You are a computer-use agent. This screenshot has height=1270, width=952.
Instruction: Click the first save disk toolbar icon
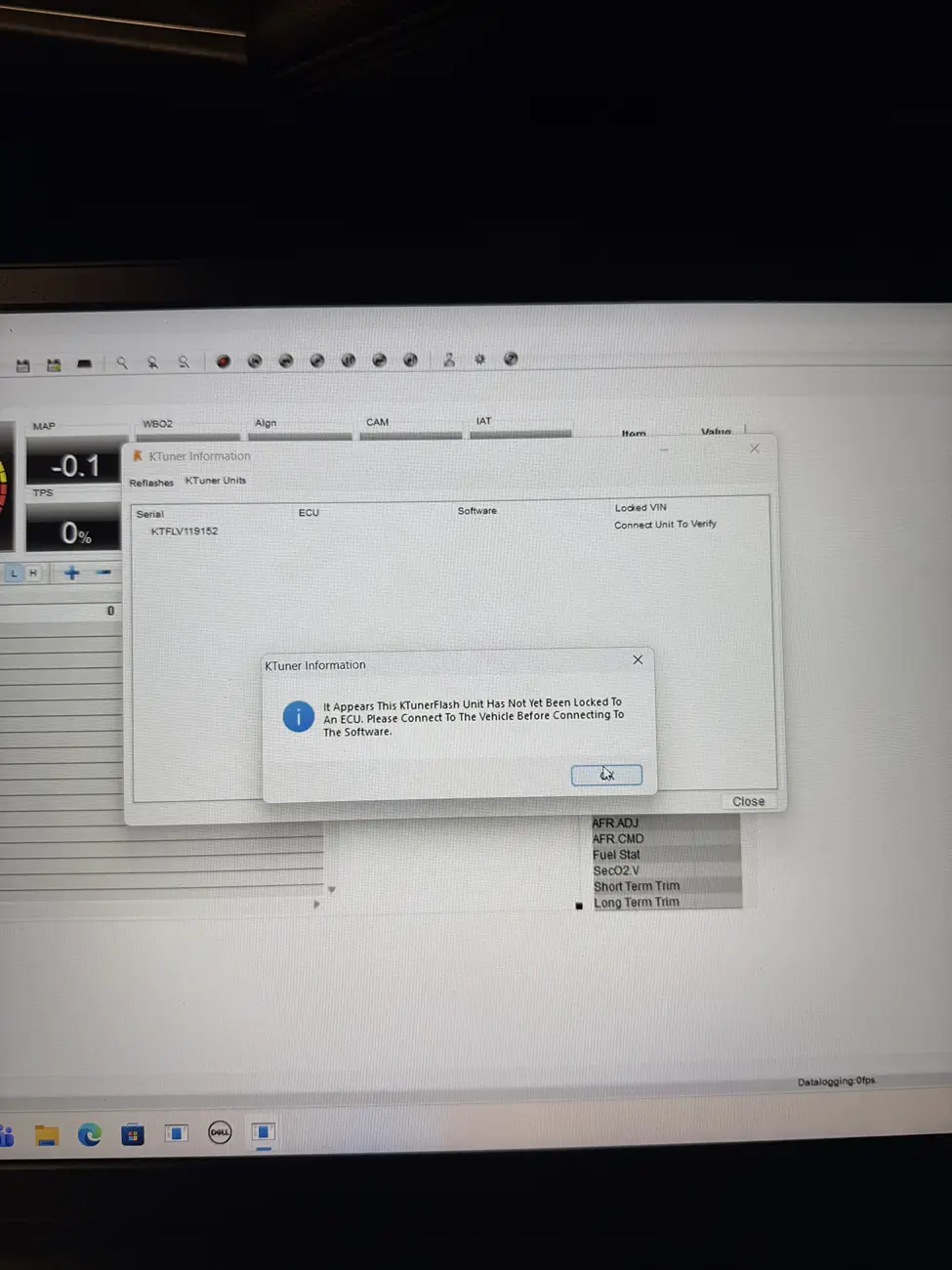click(x=23, y=365)
